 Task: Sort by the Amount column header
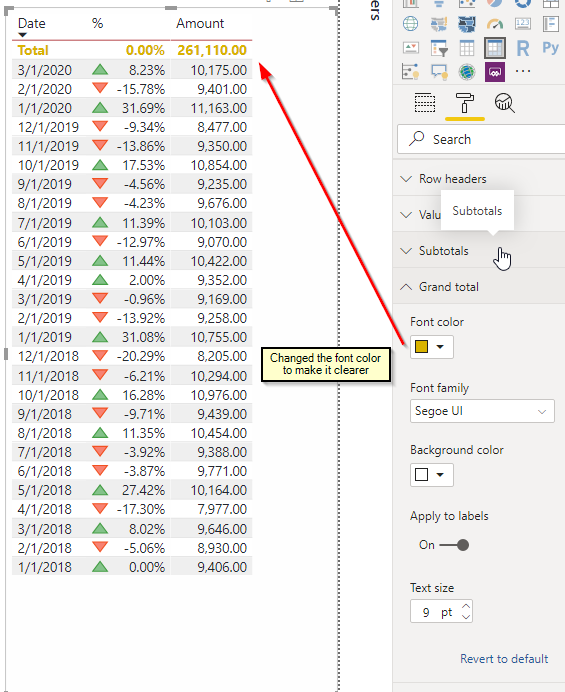(200, 23)
